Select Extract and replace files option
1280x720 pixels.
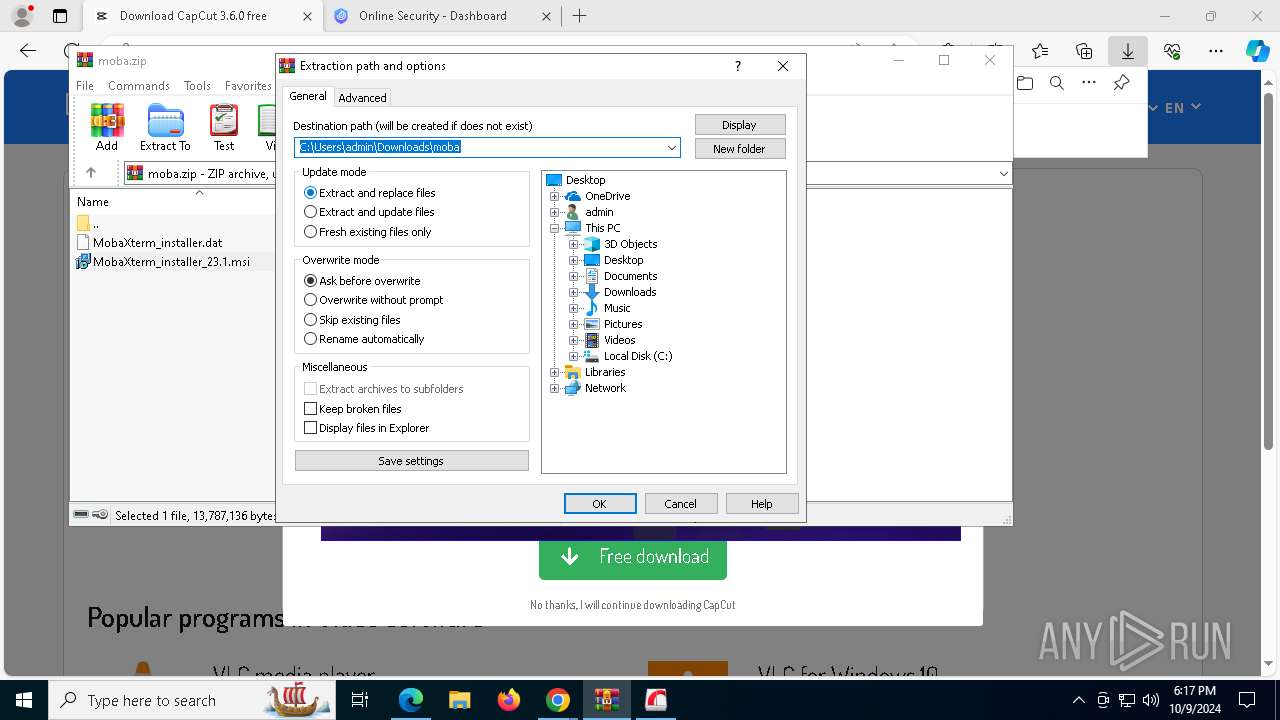point(370,193)
